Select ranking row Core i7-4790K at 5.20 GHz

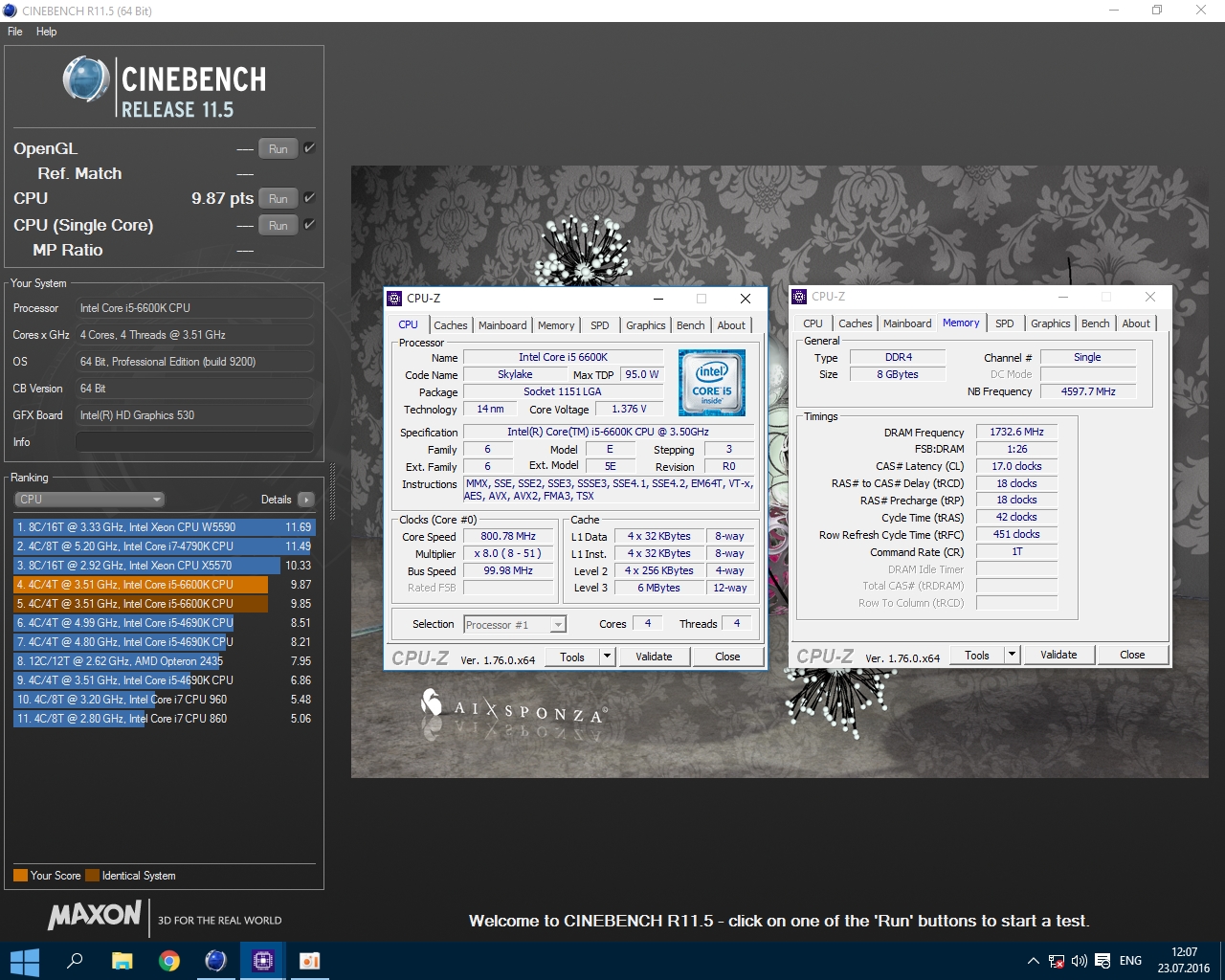coord(163,546)
